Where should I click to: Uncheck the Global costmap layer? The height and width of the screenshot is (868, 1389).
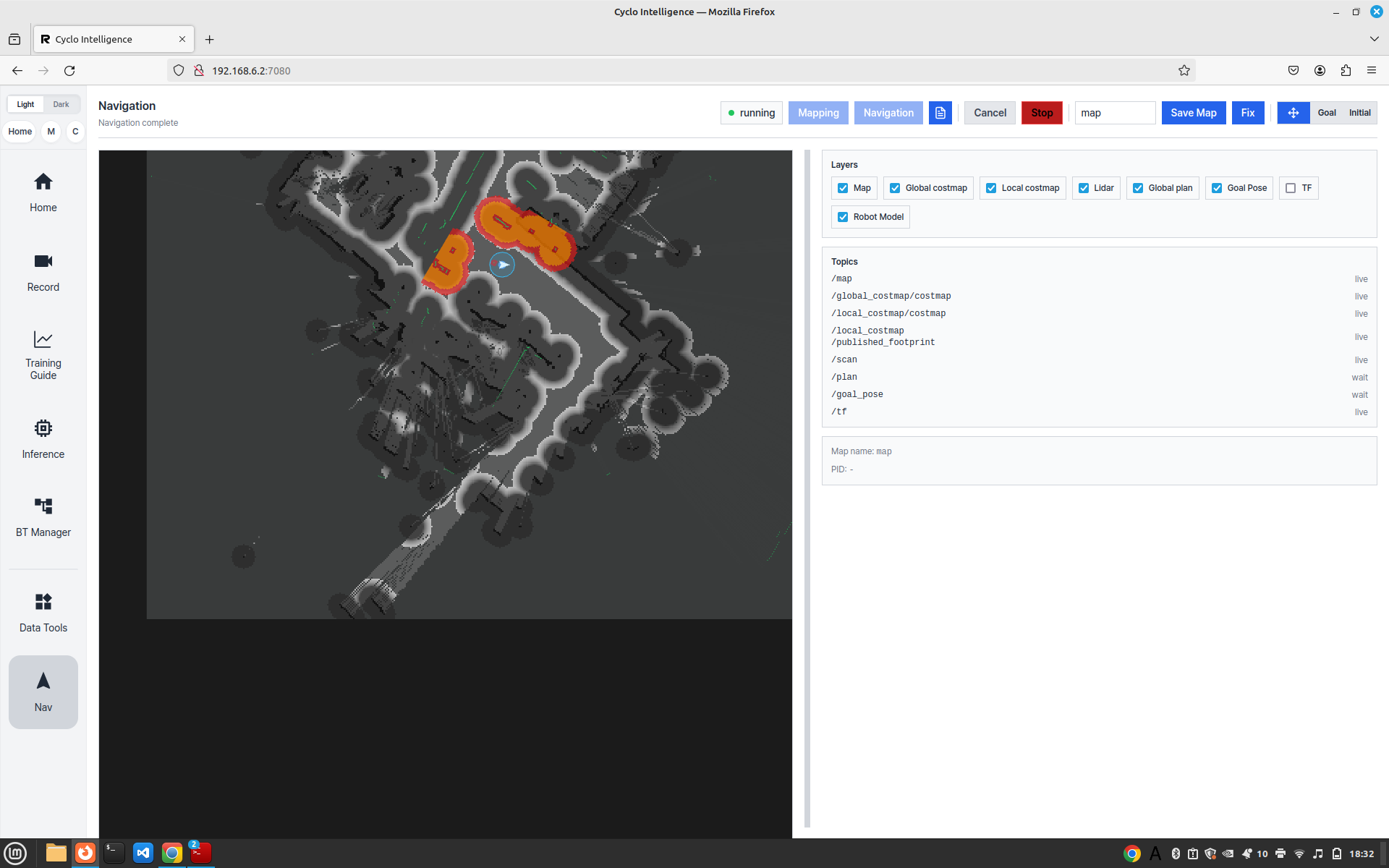tap(895, 188)
